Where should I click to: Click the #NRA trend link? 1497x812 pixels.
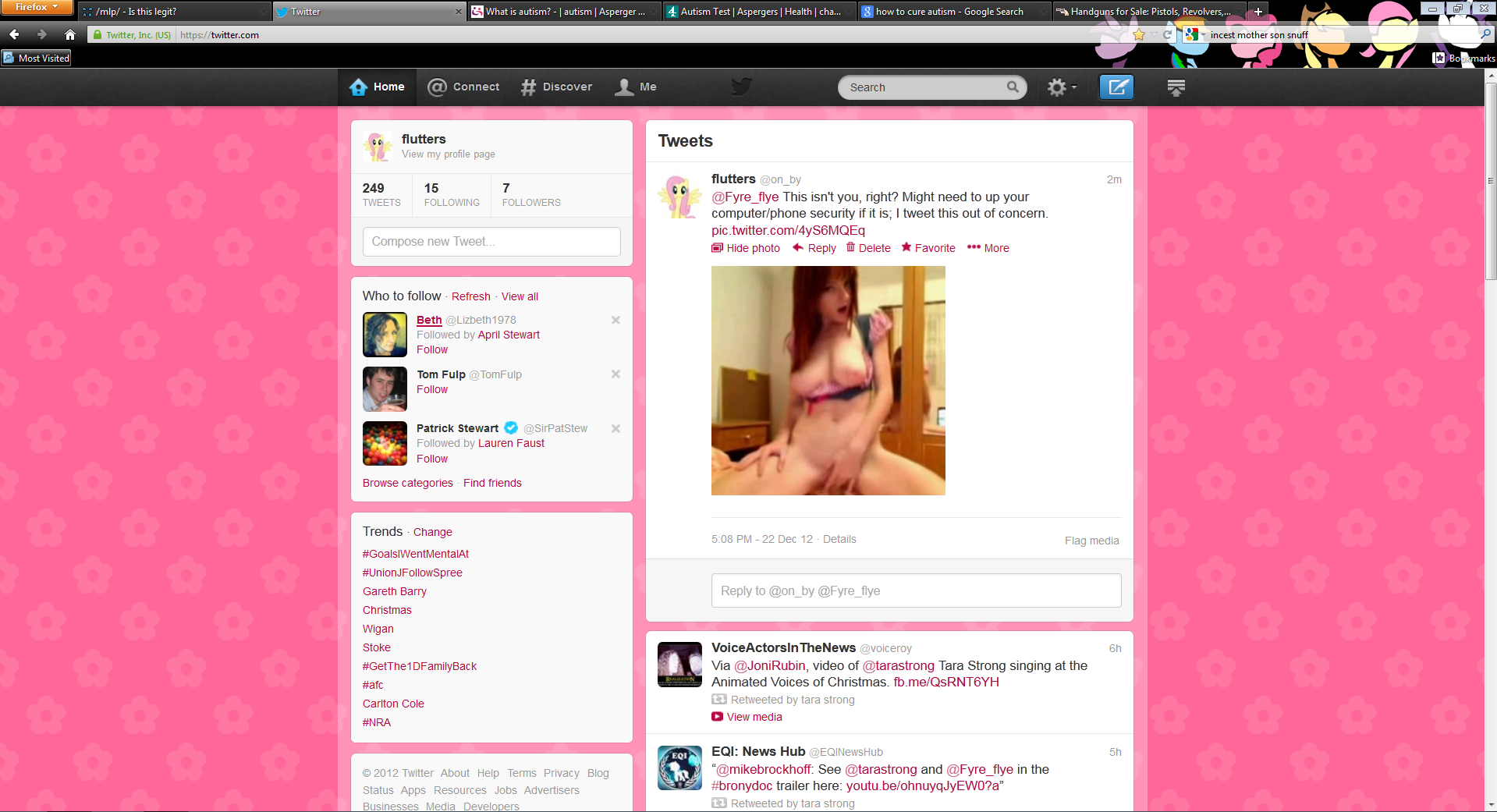coord(377,722)
